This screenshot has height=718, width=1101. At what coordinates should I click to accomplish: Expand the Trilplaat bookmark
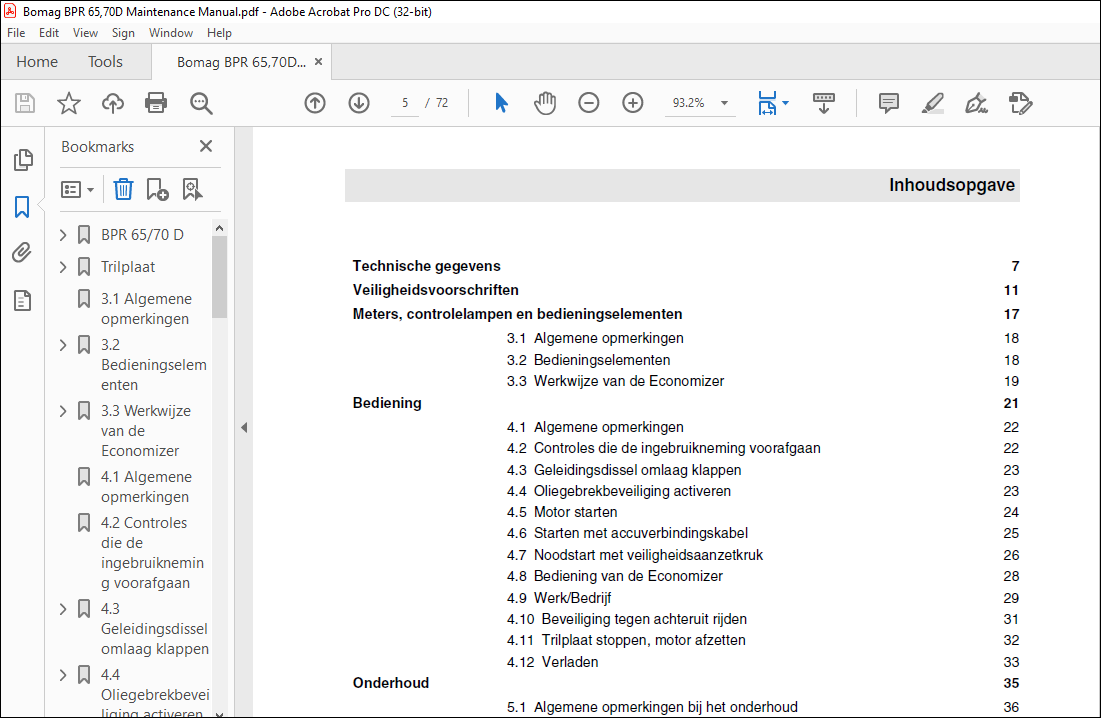(x=63, y=267)
